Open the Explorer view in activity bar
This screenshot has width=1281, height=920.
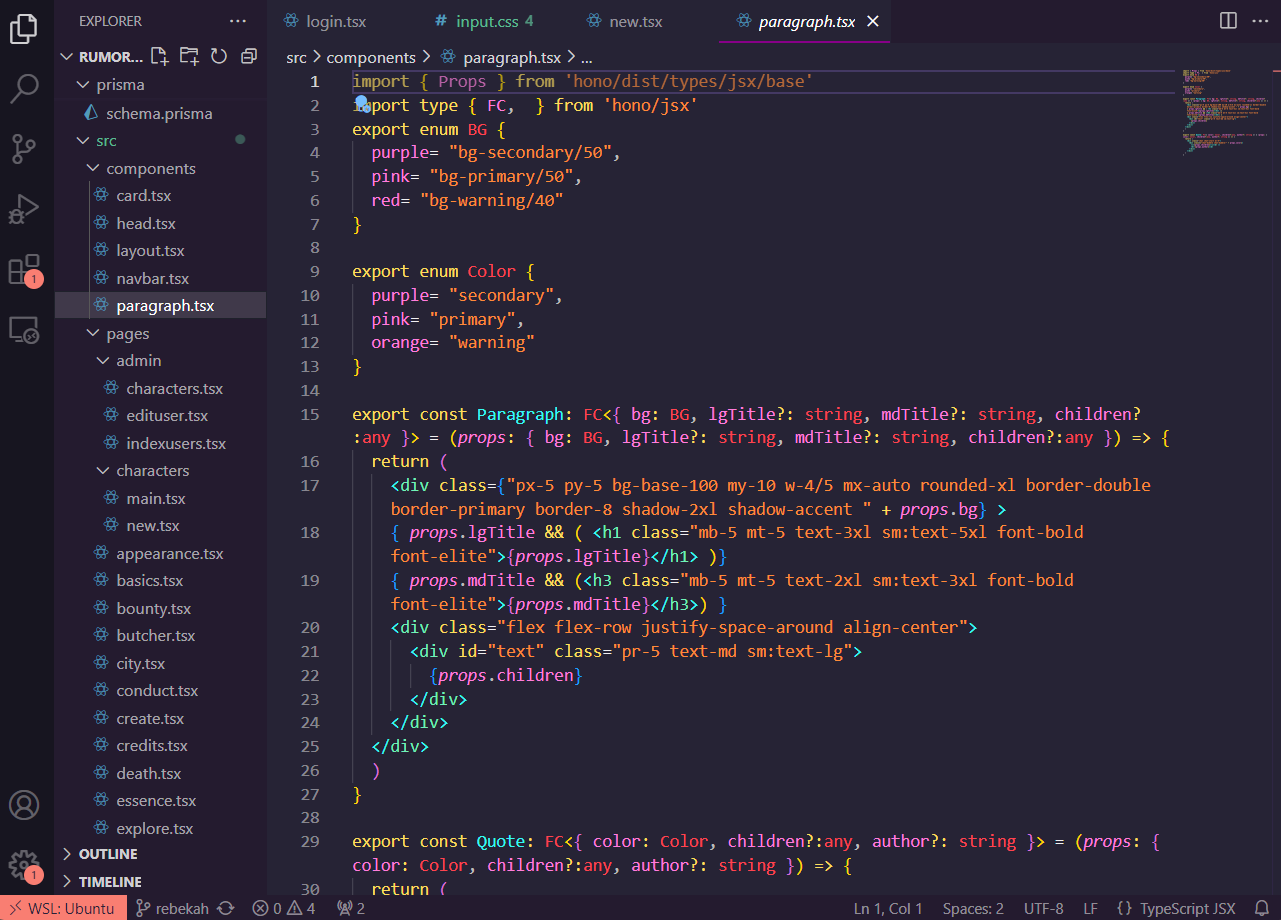pos(24,29)
